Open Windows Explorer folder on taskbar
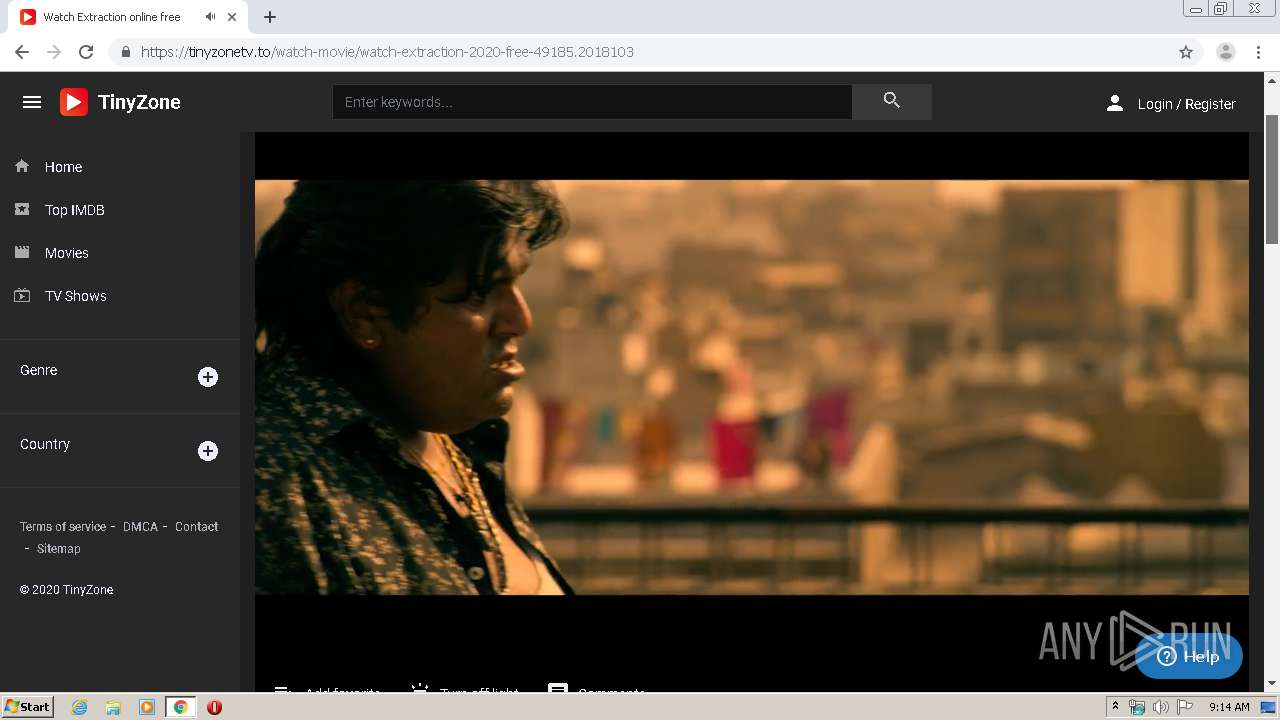Image resolution: width=1280 pixels, height=720 pixels. [x=113, y=707]
